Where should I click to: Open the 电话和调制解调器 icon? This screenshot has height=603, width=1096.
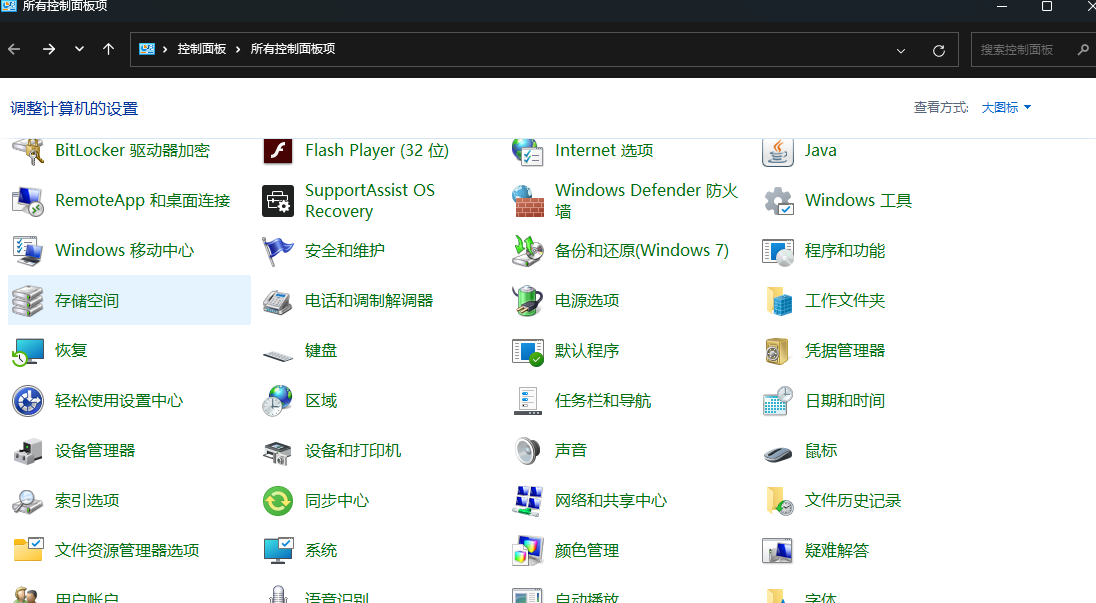(277, 301)
